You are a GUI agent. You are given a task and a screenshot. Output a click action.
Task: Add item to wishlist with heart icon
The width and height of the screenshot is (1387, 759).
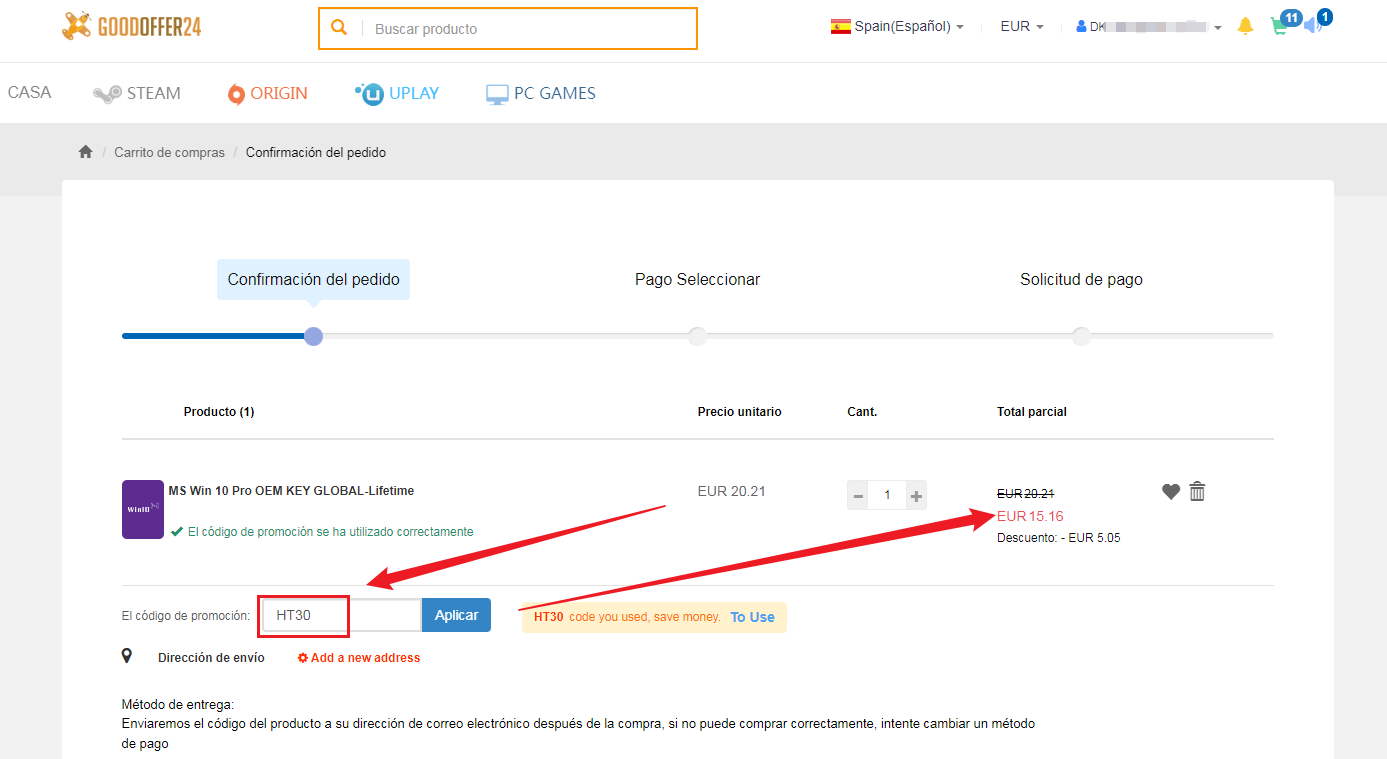click(1171, 491)
